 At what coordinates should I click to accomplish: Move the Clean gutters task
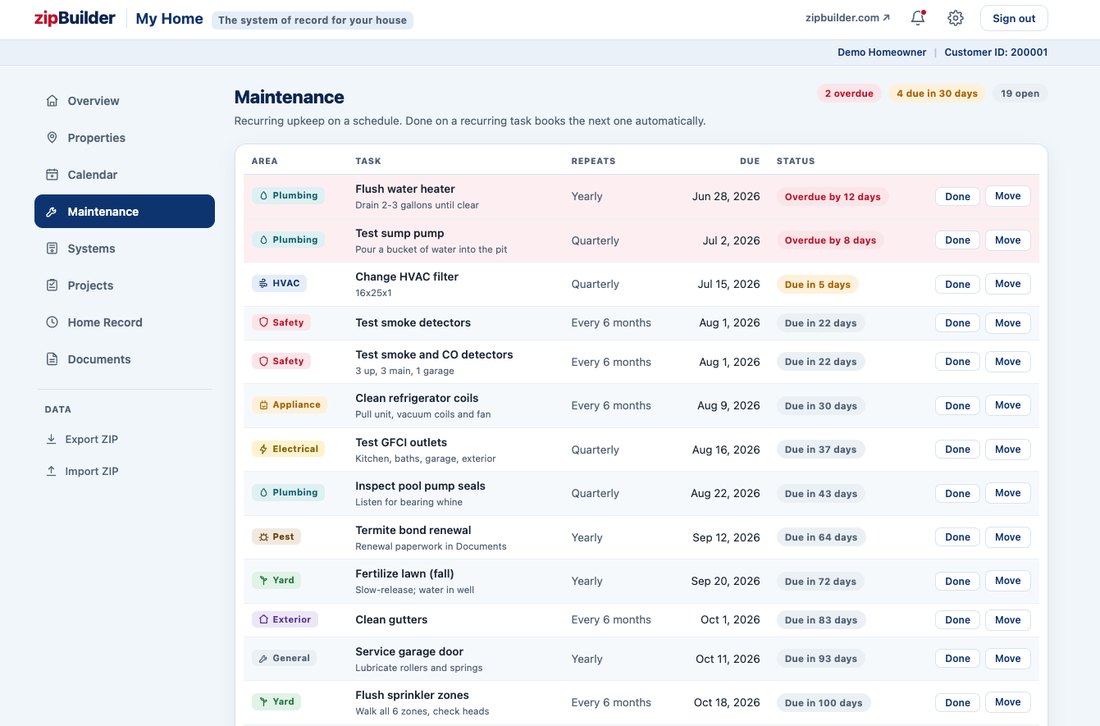click(1007, 619)
